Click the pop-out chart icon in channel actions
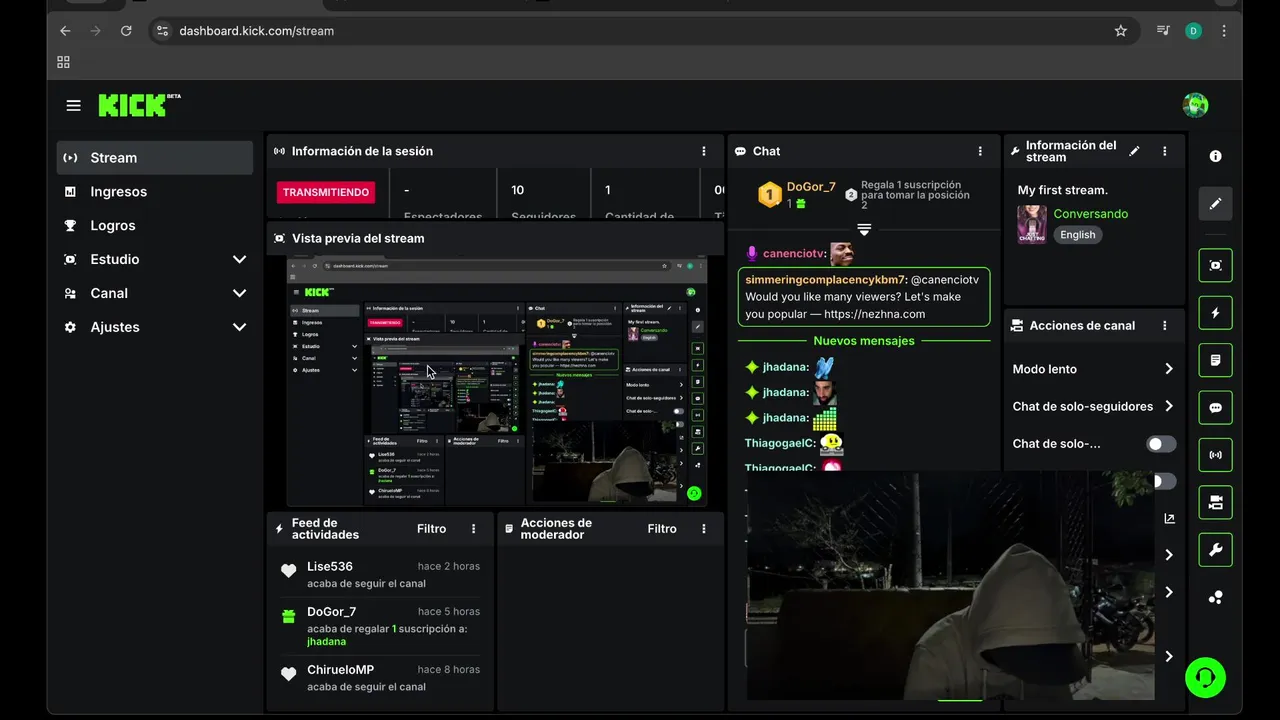The image size is (1280, 720). click(1170, 518)
